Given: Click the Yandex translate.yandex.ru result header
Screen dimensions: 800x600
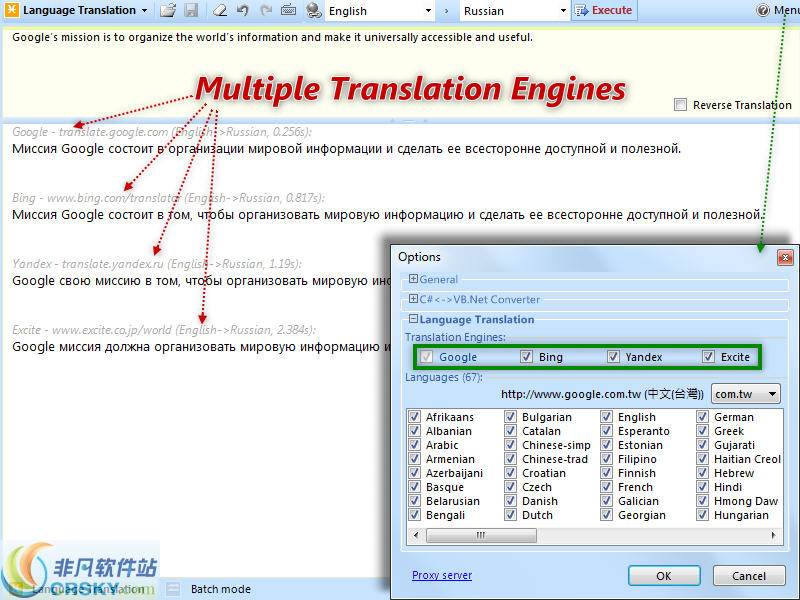Looking at the screenshot, I should click(157, 263).
